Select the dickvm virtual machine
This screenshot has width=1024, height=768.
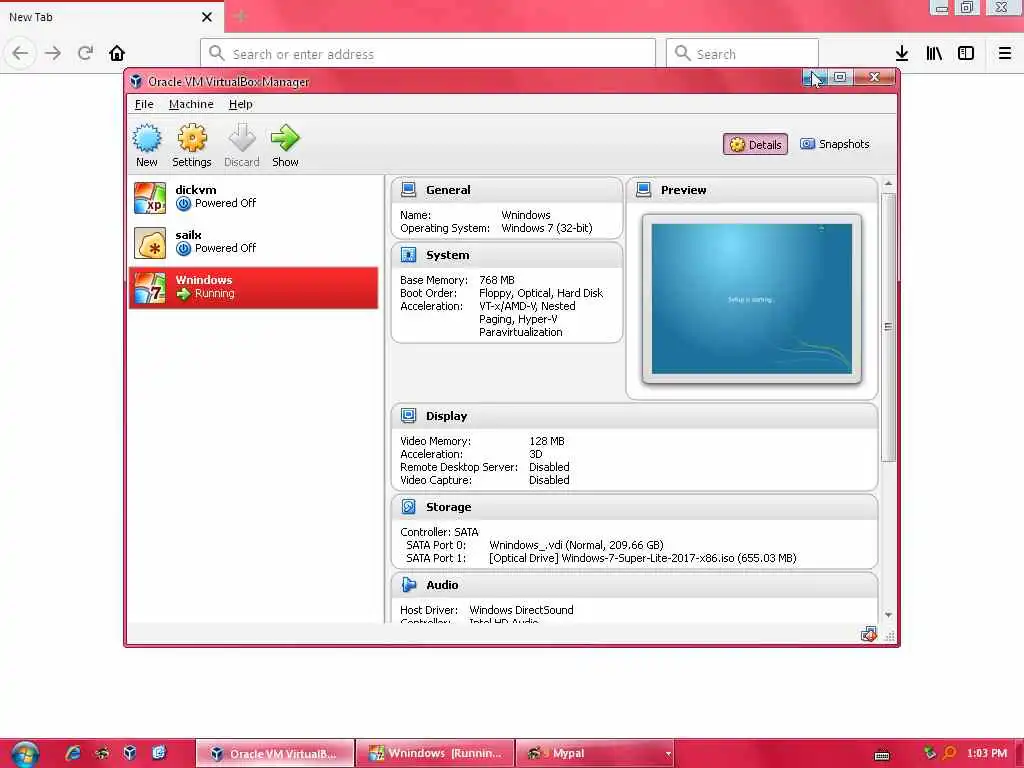[253, 197]
